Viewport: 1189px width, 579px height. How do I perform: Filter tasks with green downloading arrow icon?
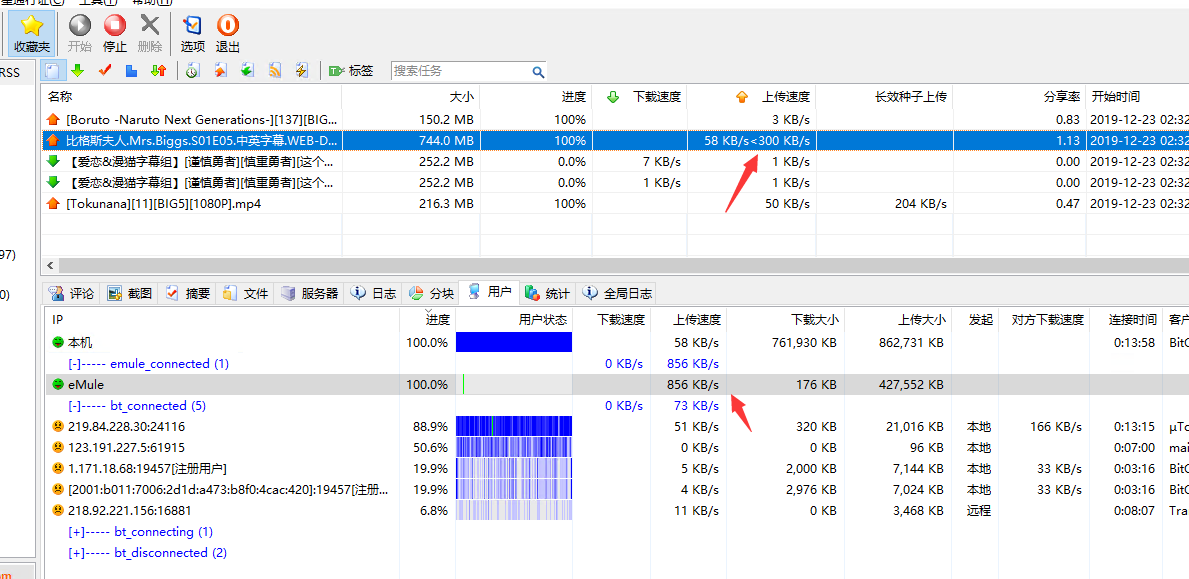coord(77,71)
